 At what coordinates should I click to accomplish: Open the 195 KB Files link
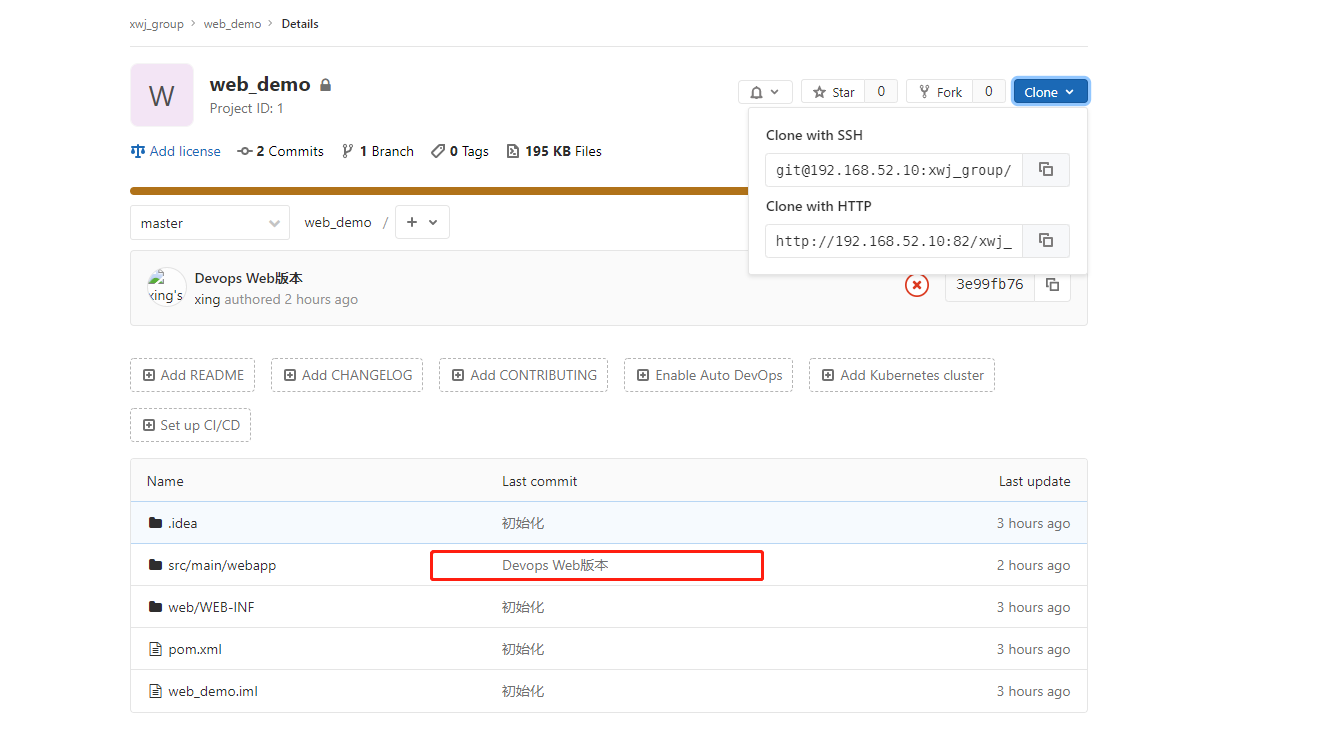click(x=554, y=151)
